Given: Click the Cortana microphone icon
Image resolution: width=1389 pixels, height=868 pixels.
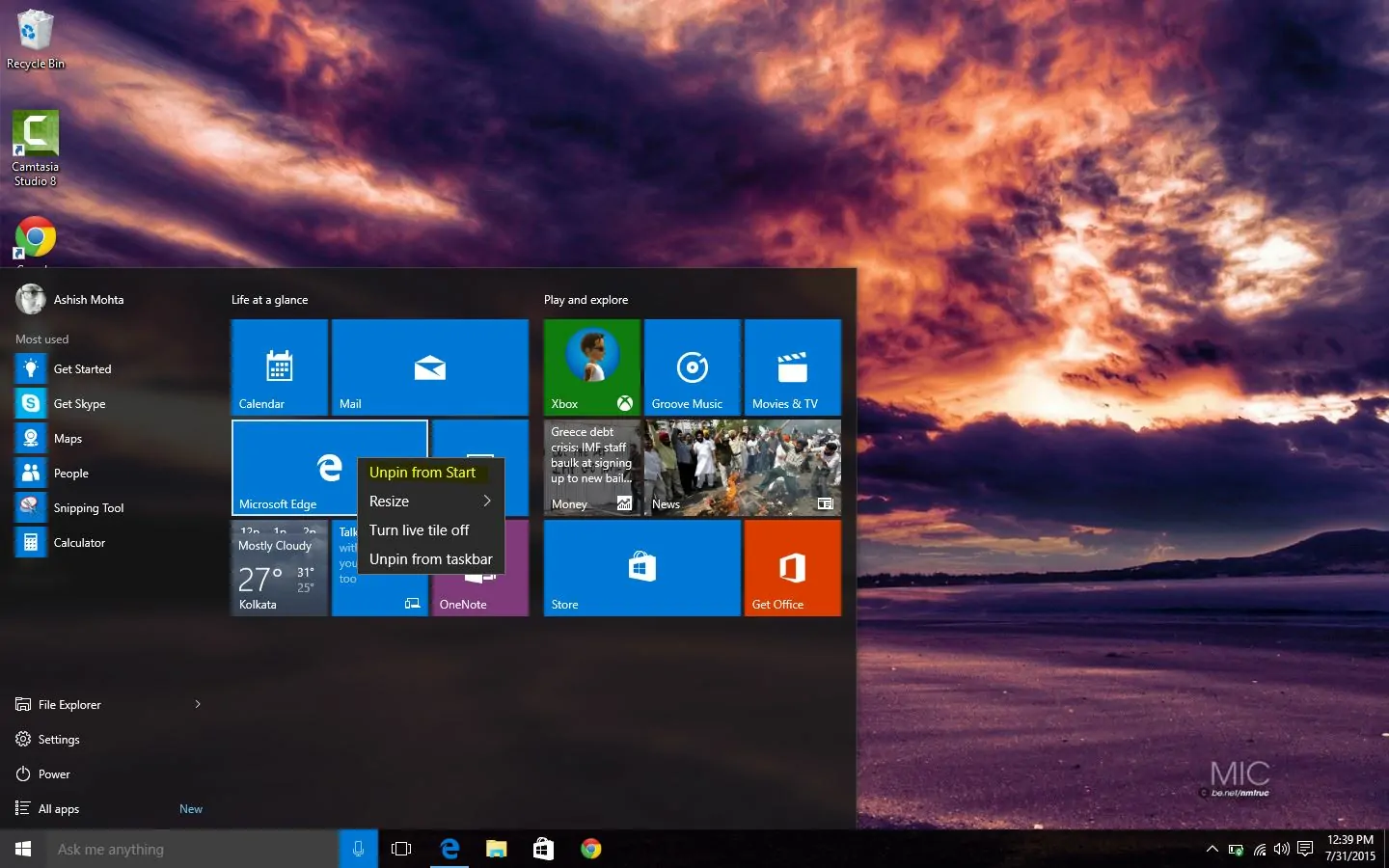Looking at the screenshot, I should point(358,849).
